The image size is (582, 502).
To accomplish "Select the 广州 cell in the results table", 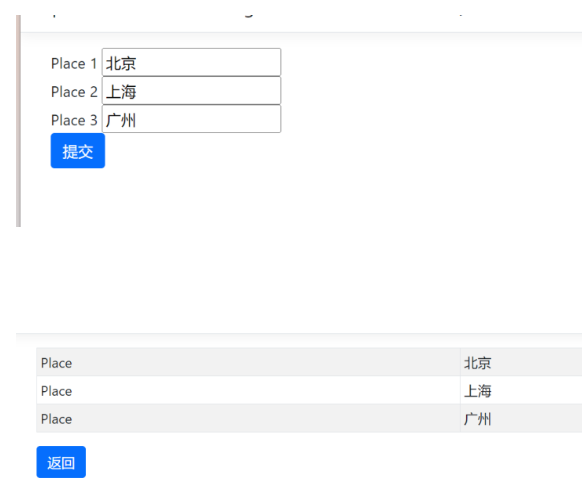I will pos(521,419).
